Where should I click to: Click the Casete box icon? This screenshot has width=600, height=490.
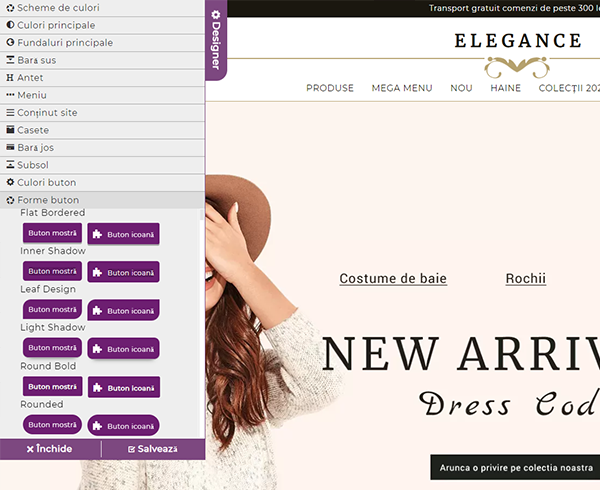(10, 130)
